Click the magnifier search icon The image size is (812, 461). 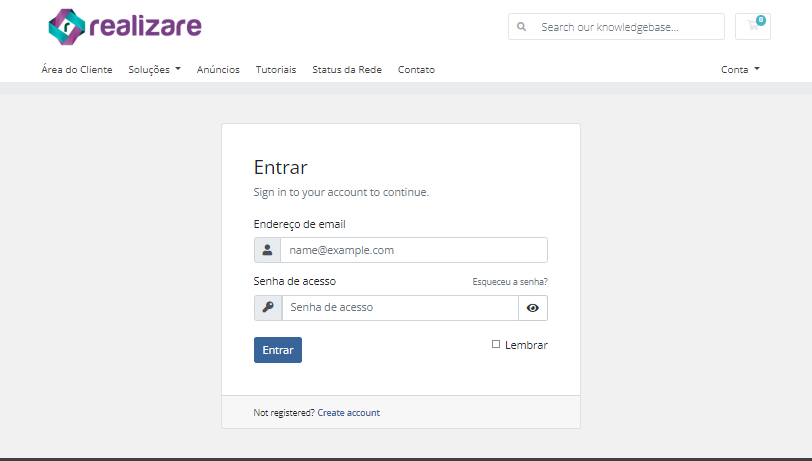pos(521,26)
